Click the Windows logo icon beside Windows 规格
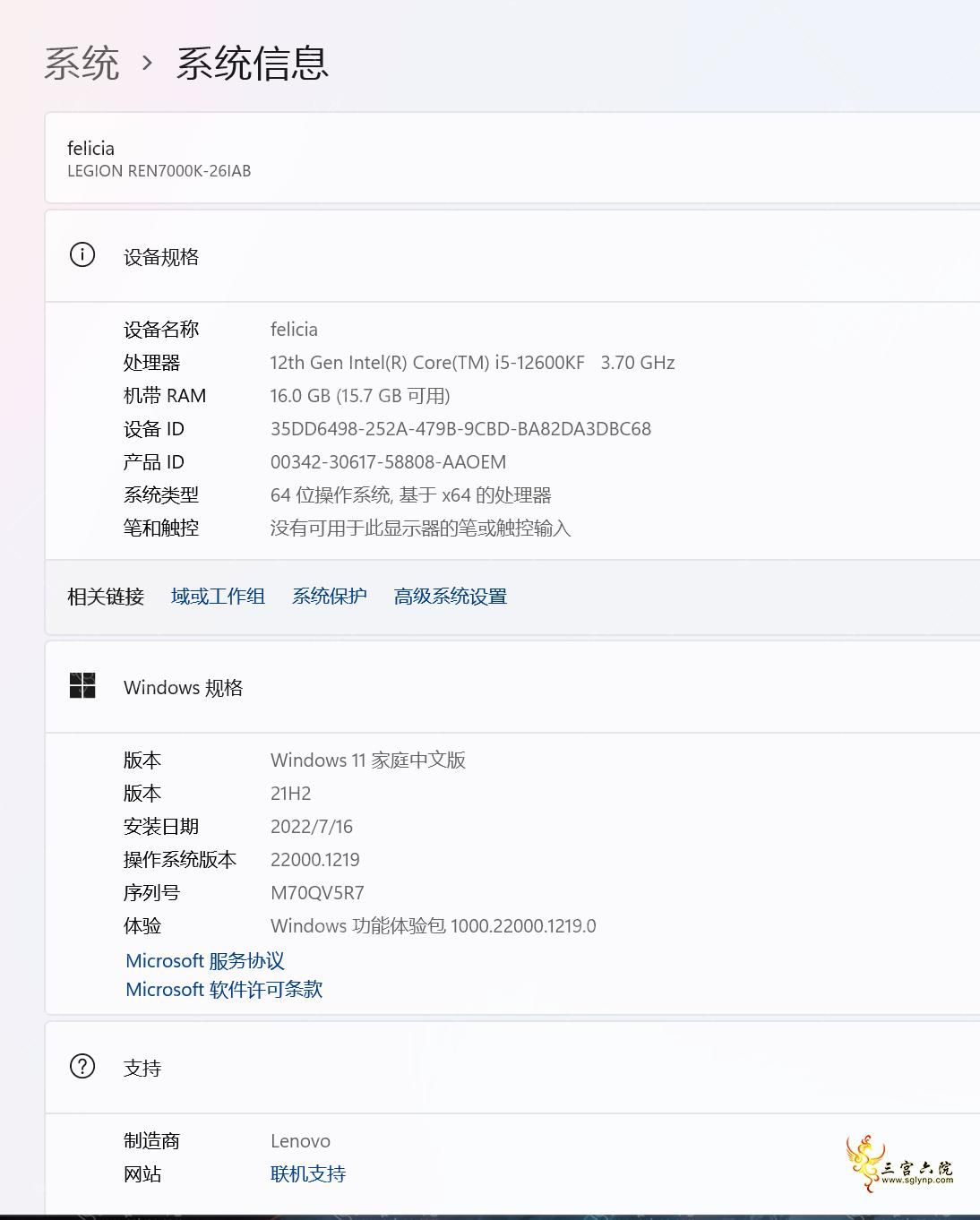Screen dimensions: 980x1220 (x=82, y=686)
